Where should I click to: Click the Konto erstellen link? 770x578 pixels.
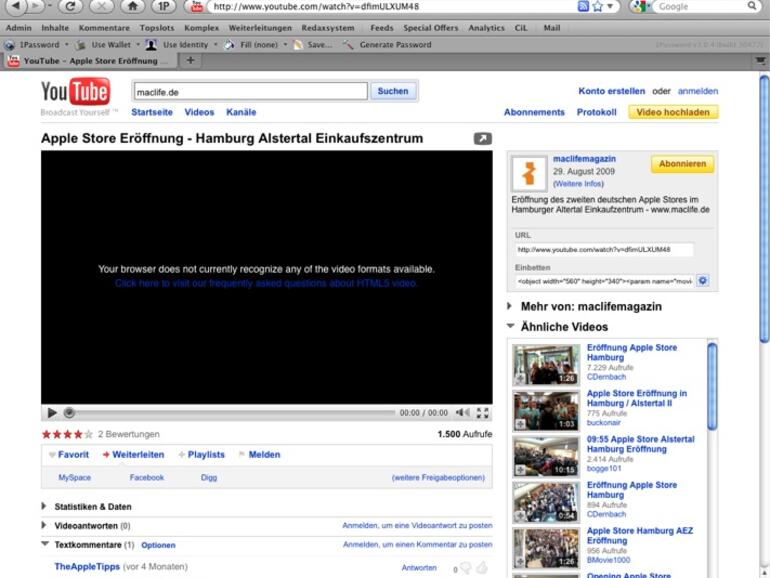[611, 91]
